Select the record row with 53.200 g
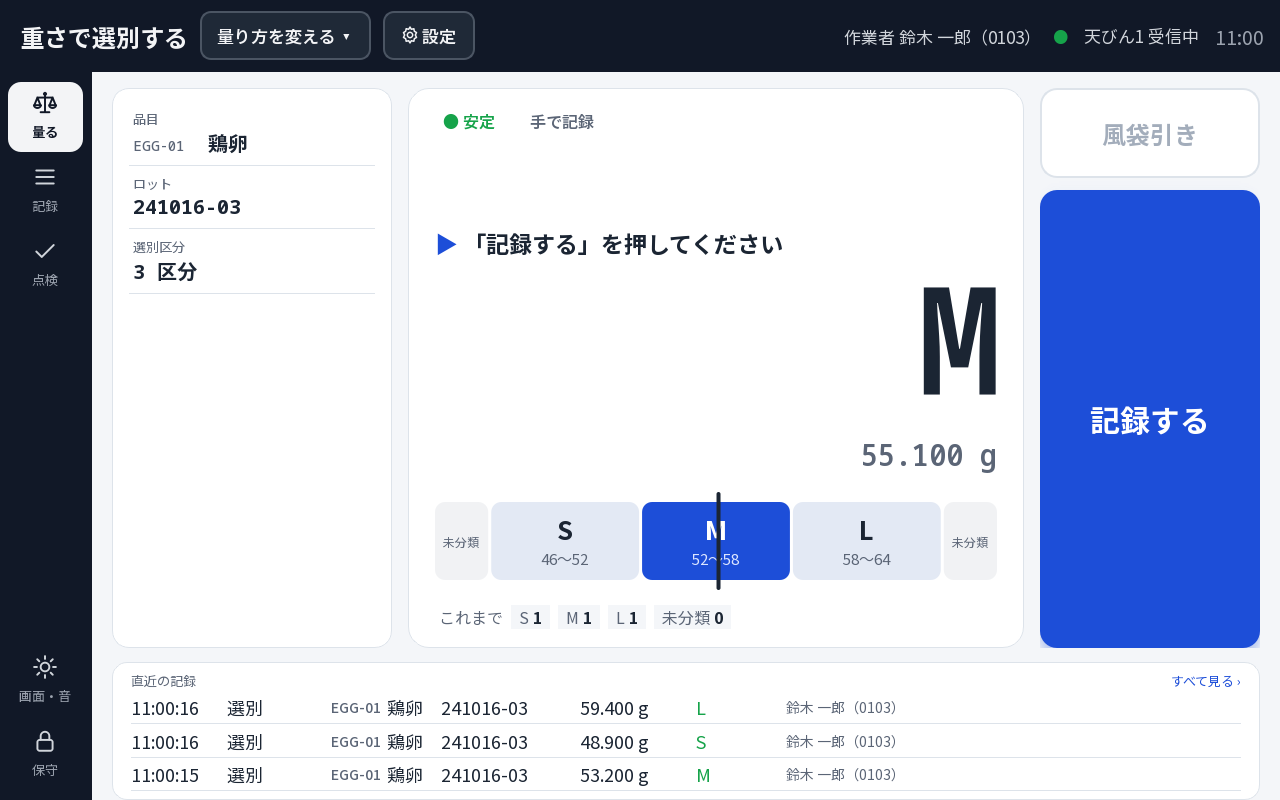The height and width of the screenshot is (800, 1280). point(686,775)
